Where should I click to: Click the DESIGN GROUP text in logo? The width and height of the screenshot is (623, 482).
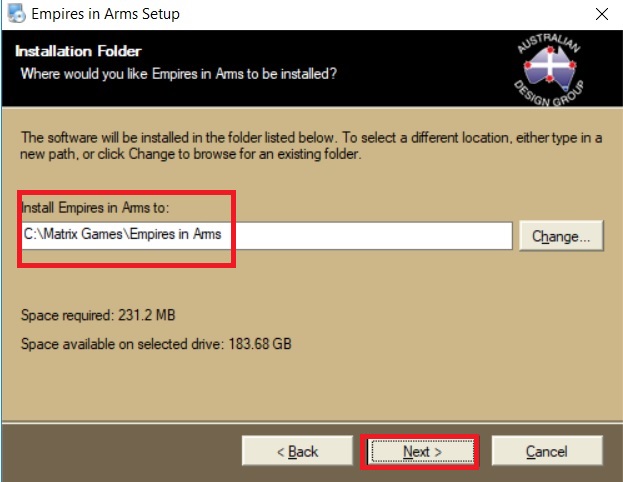click(549, 94)
